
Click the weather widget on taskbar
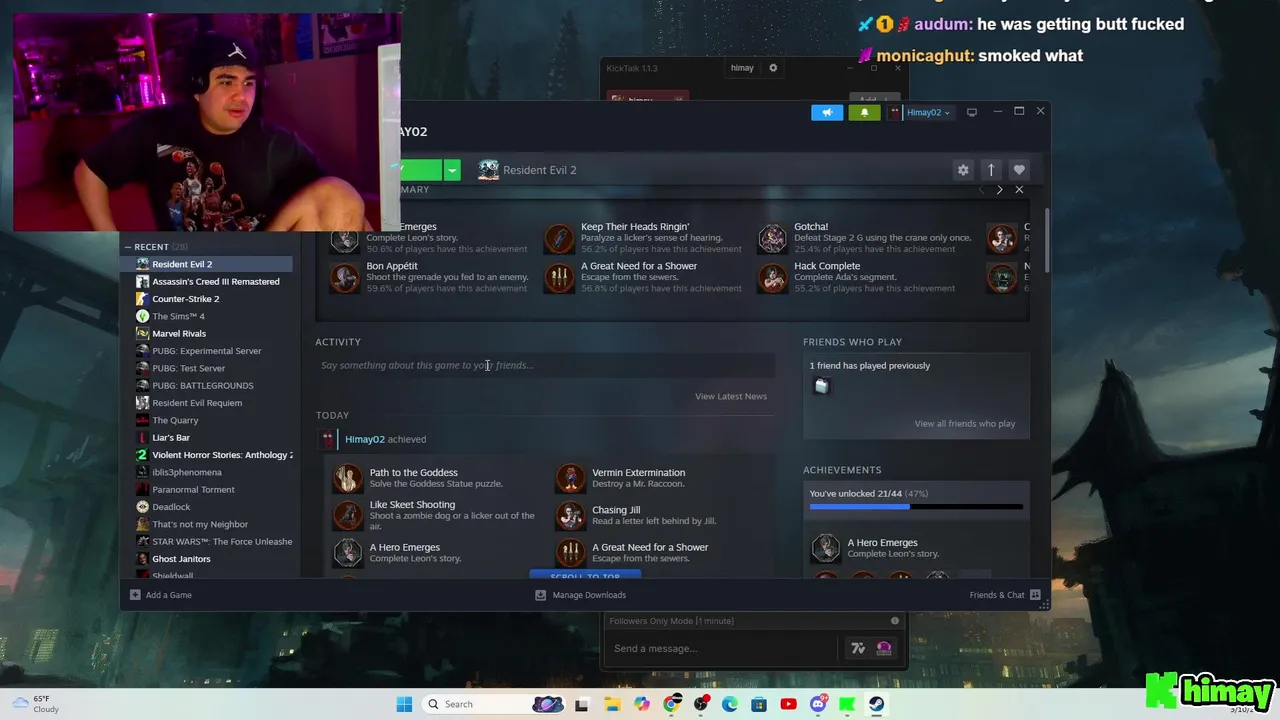(x=34, y=704)
